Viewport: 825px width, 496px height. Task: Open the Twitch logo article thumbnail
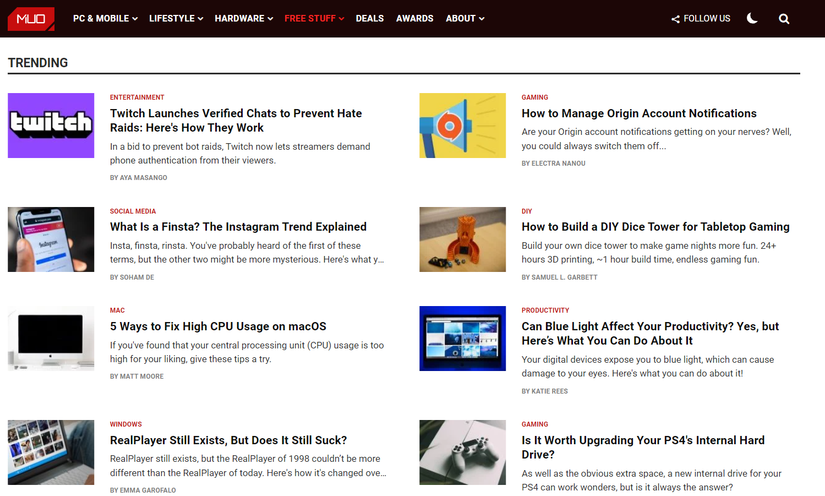click(51, 125)
